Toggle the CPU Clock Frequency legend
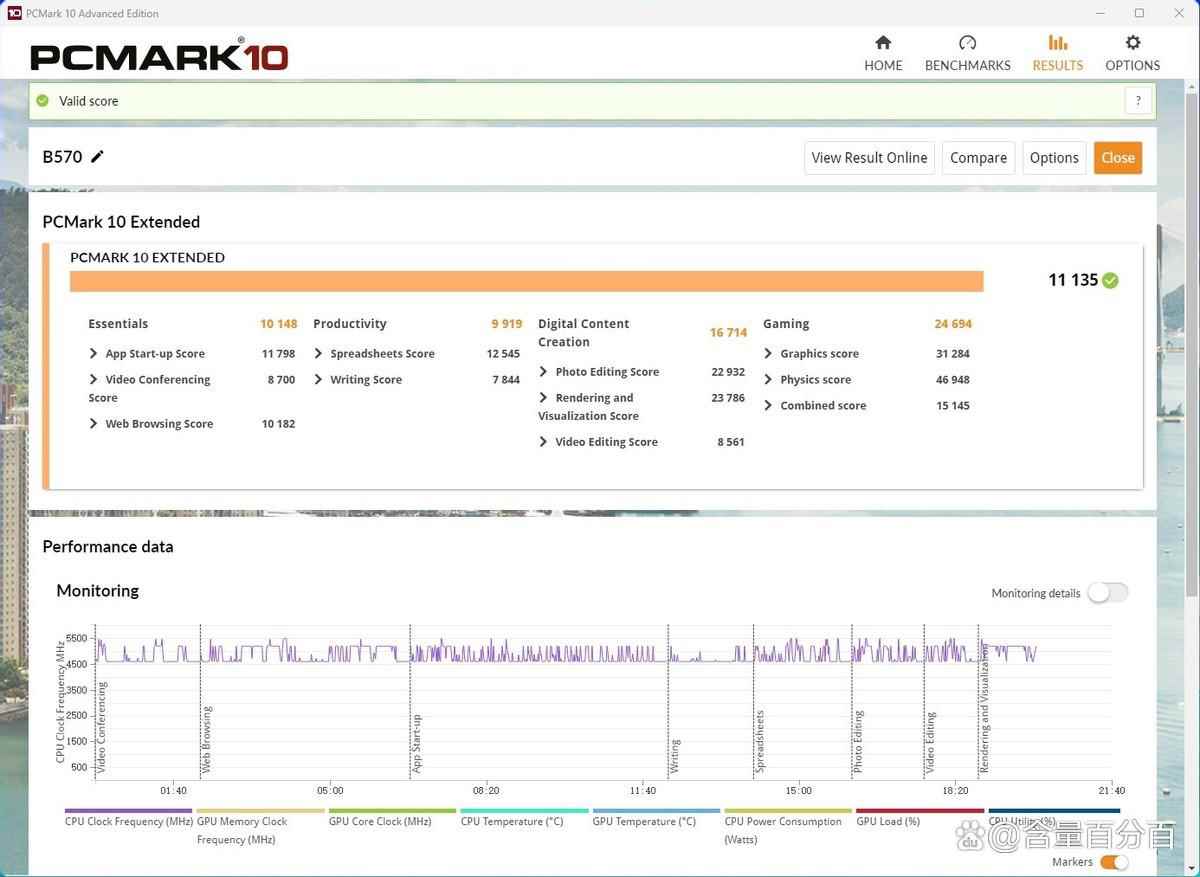This screenshot has height=877, width=1200. tap(128, 821)
